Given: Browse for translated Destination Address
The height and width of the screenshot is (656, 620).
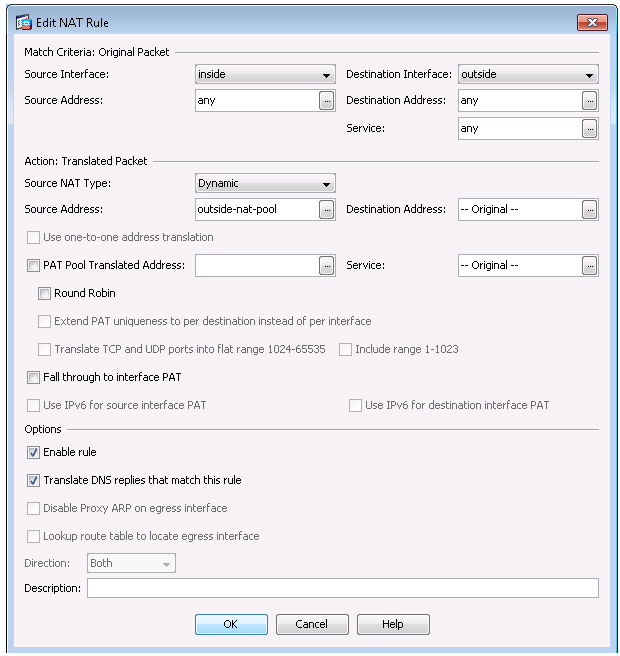Looking at the screenshot, I should coord(589,210).
